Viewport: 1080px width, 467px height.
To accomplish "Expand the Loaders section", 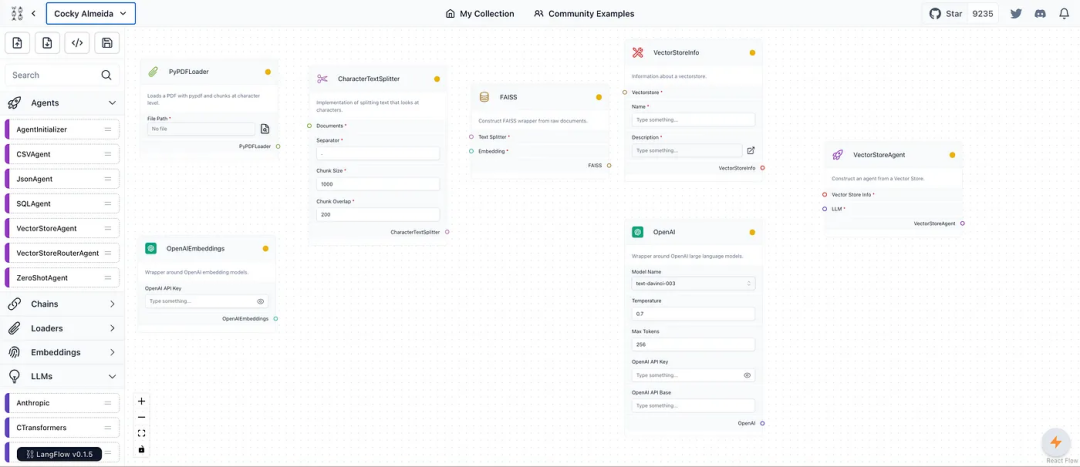I will click(x=112, y=329).
